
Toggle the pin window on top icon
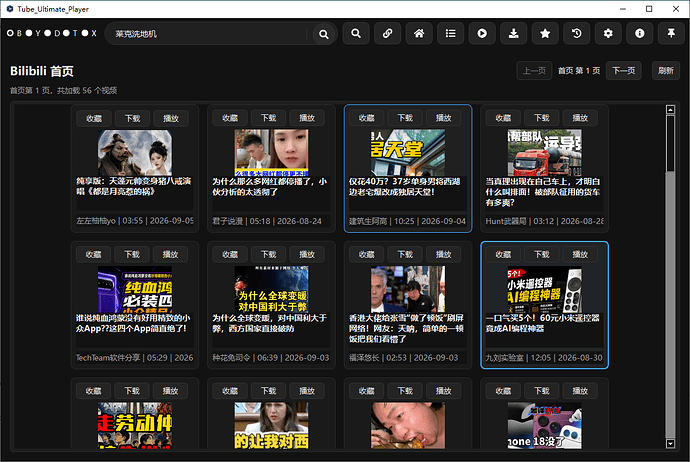(x=671, y=33)
